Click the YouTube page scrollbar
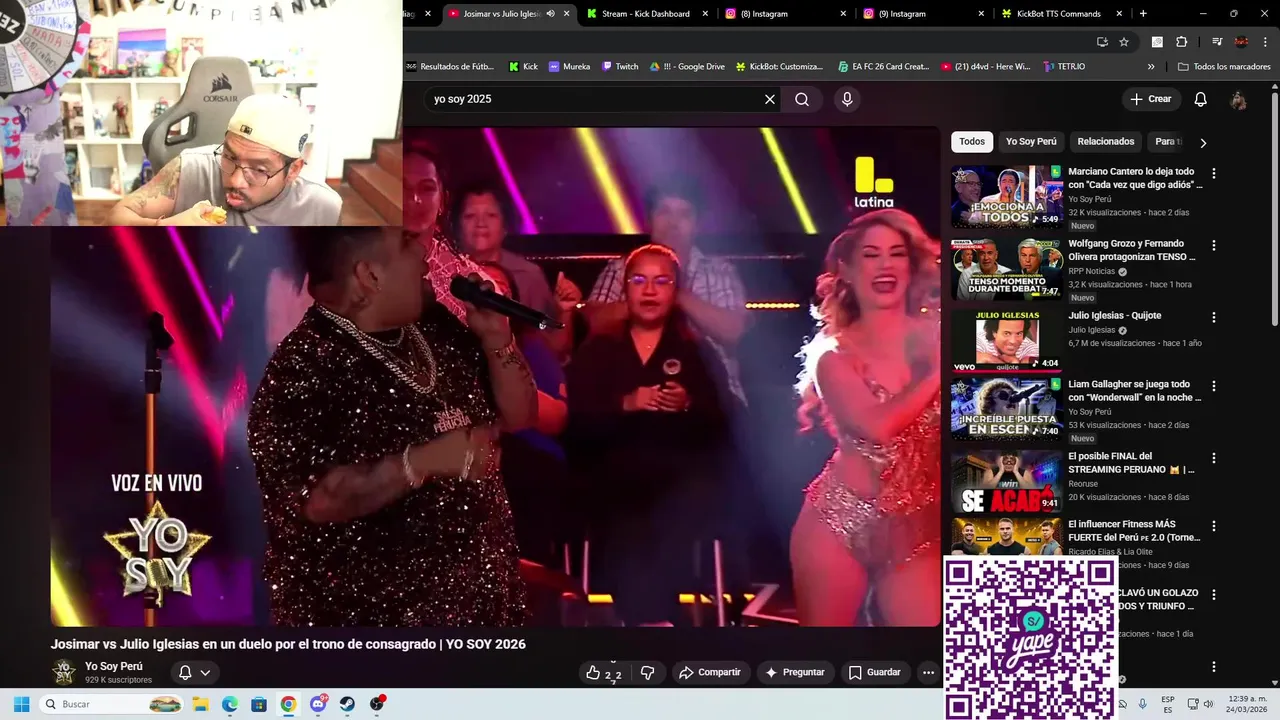The image size is (1280, 720). point(1275,210)
